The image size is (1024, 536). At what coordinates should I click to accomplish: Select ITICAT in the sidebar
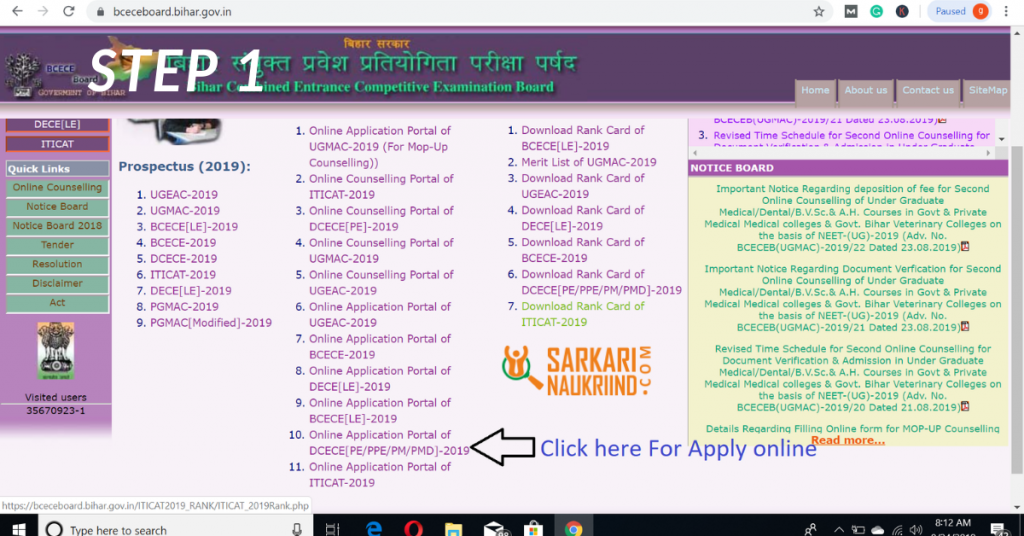[57, 144]
